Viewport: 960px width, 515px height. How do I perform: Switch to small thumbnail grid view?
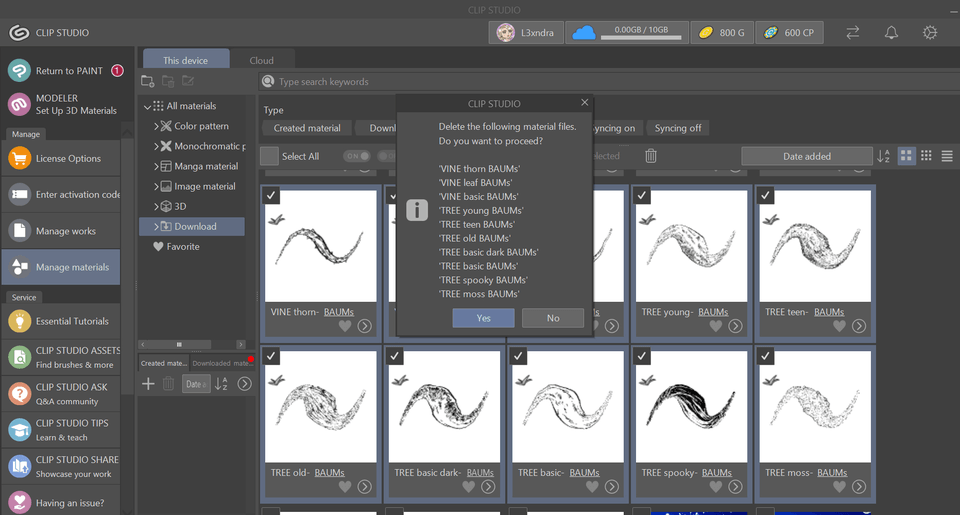pos(926,156)
